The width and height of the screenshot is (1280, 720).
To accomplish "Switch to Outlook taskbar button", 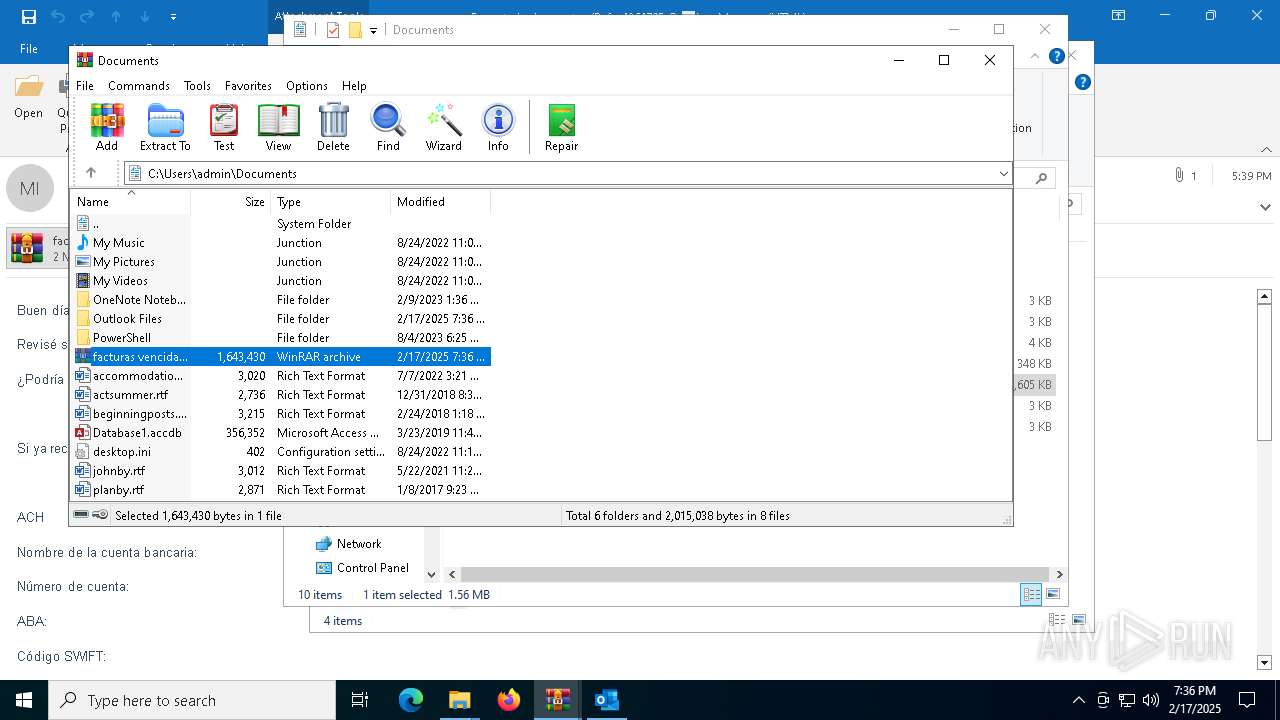I will [607, 700].
